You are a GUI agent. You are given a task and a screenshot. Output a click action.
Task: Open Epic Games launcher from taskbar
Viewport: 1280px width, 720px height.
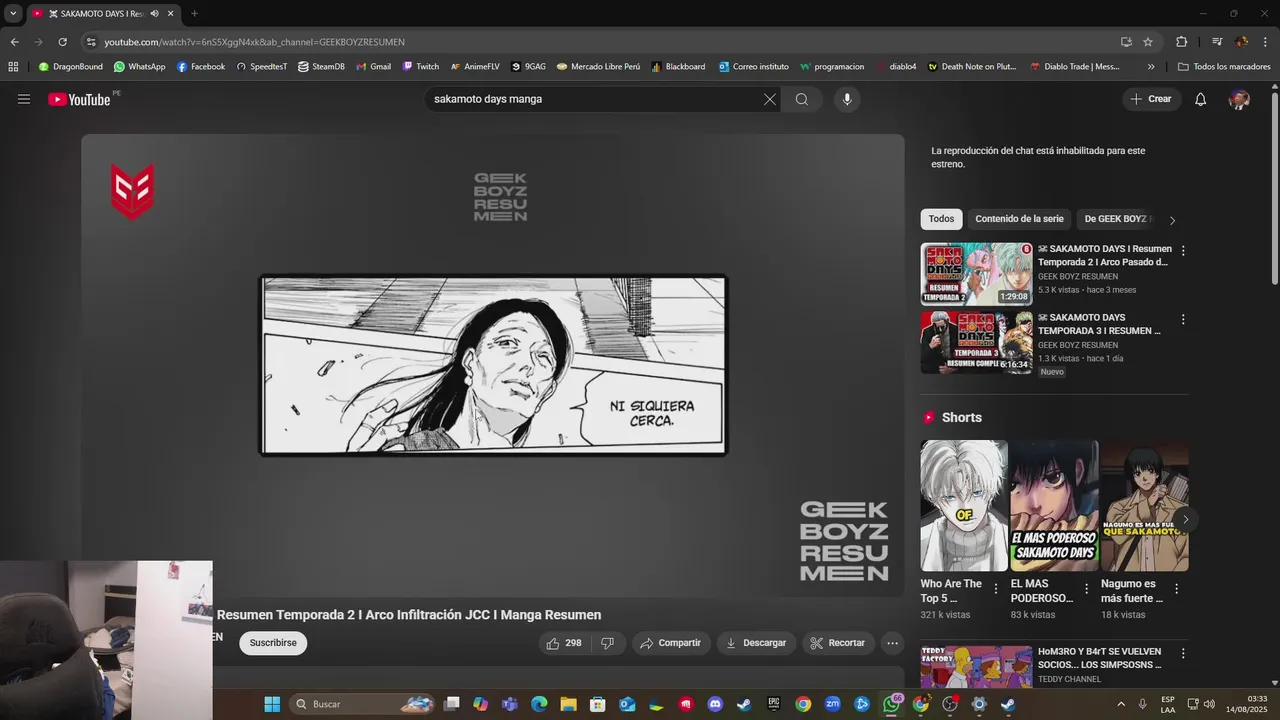774,704
